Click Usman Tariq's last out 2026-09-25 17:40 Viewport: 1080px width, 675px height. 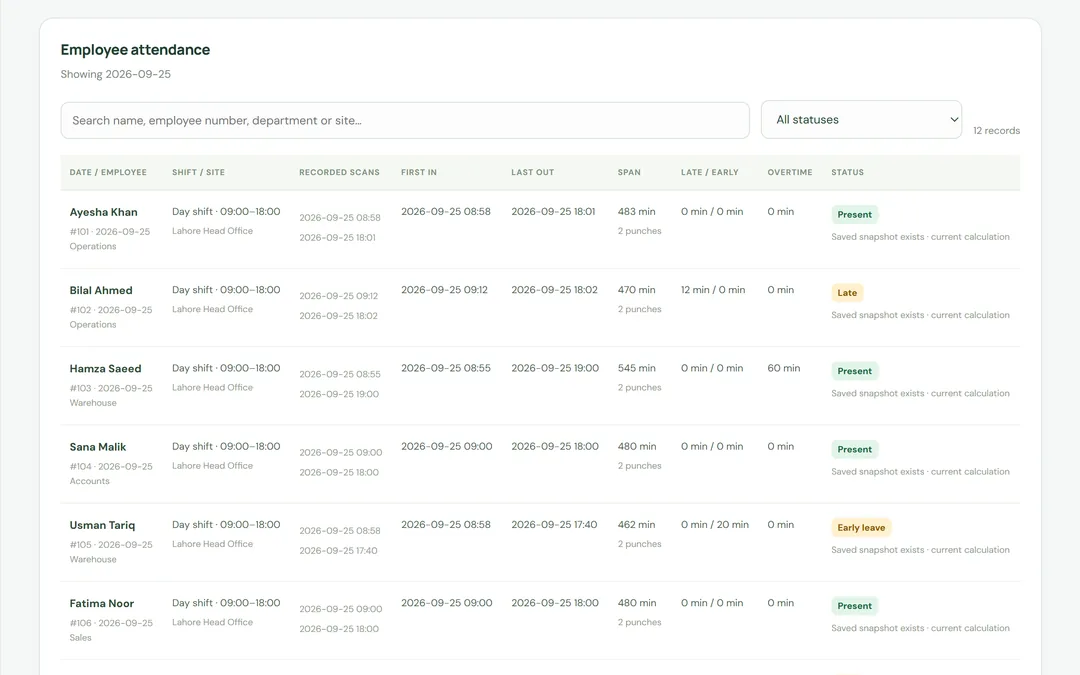pyautogui.click(x=554, y=525)
